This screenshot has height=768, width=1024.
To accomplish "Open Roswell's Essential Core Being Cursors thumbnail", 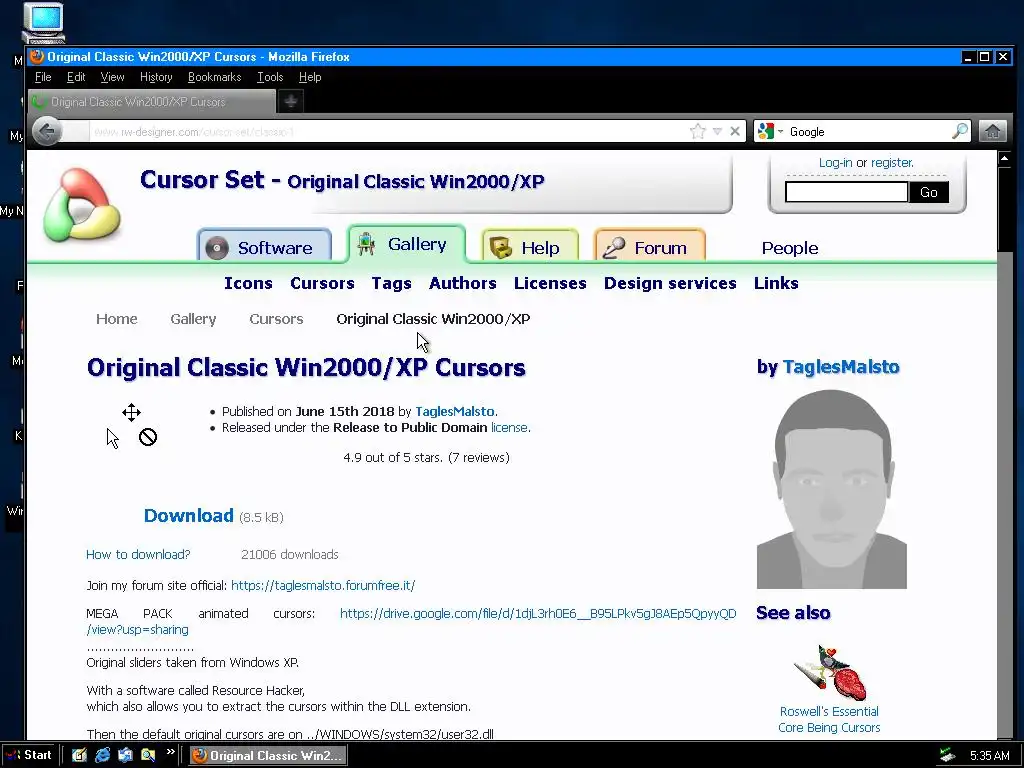I will click(x=829, y=673).
